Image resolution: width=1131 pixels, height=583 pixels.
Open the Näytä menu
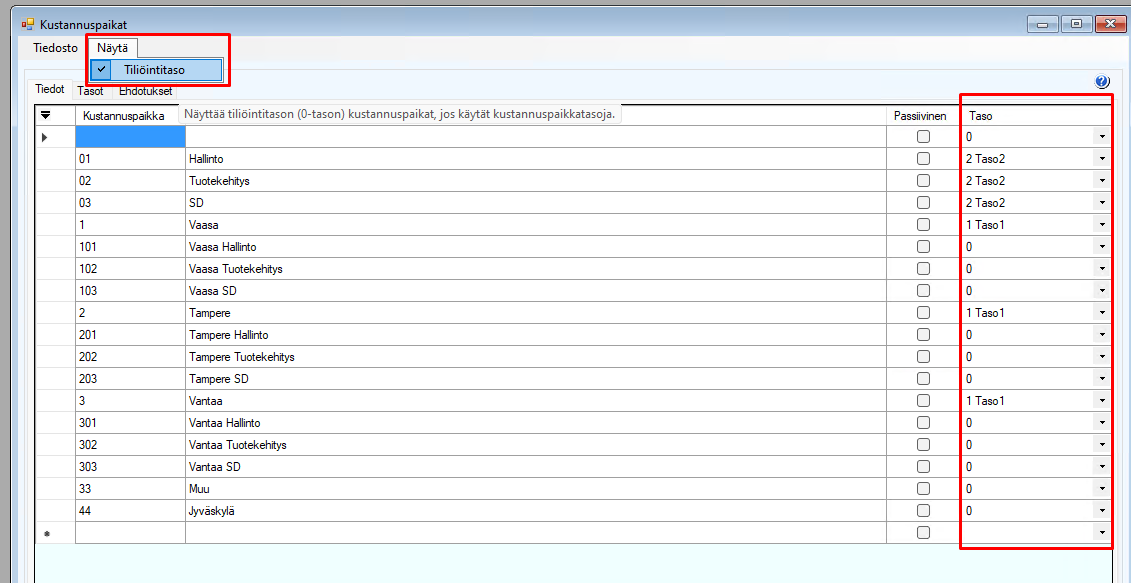click(112, 47)
